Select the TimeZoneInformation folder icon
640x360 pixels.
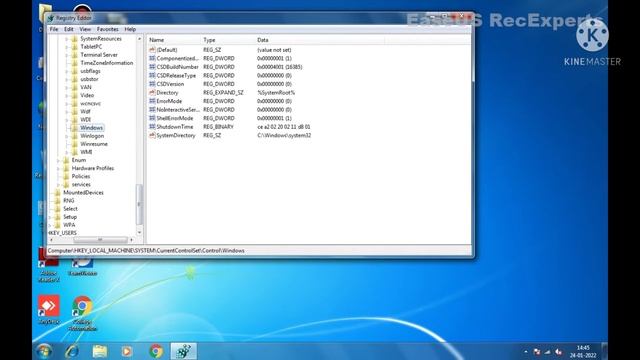tap(75, 63)
